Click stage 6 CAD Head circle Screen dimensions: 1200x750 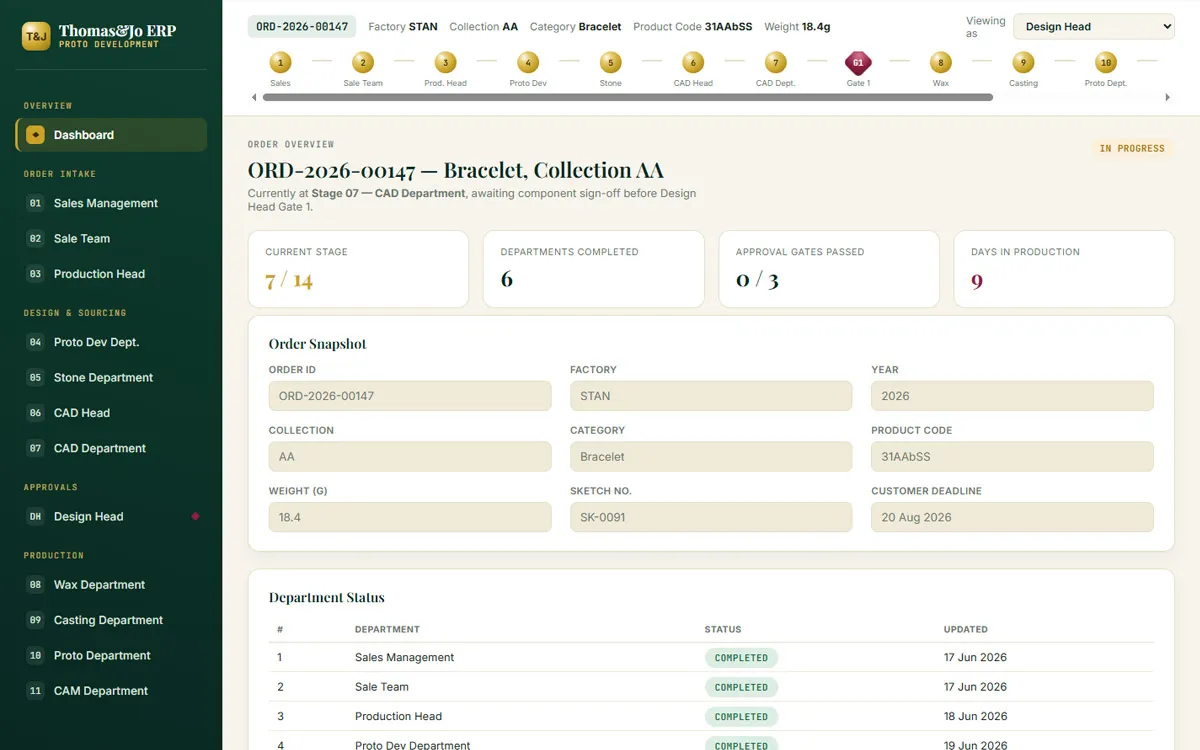click(693, 62)
